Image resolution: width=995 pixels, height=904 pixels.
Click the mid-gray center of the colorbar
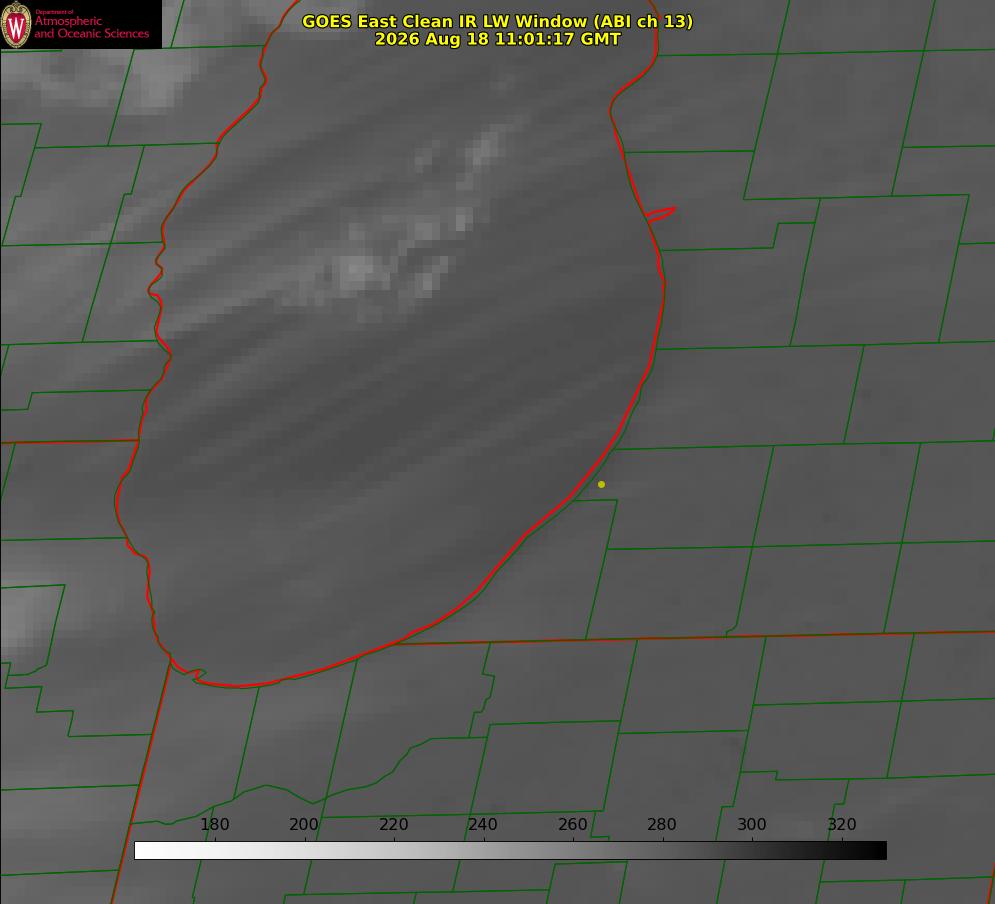(x=510, y=851)
